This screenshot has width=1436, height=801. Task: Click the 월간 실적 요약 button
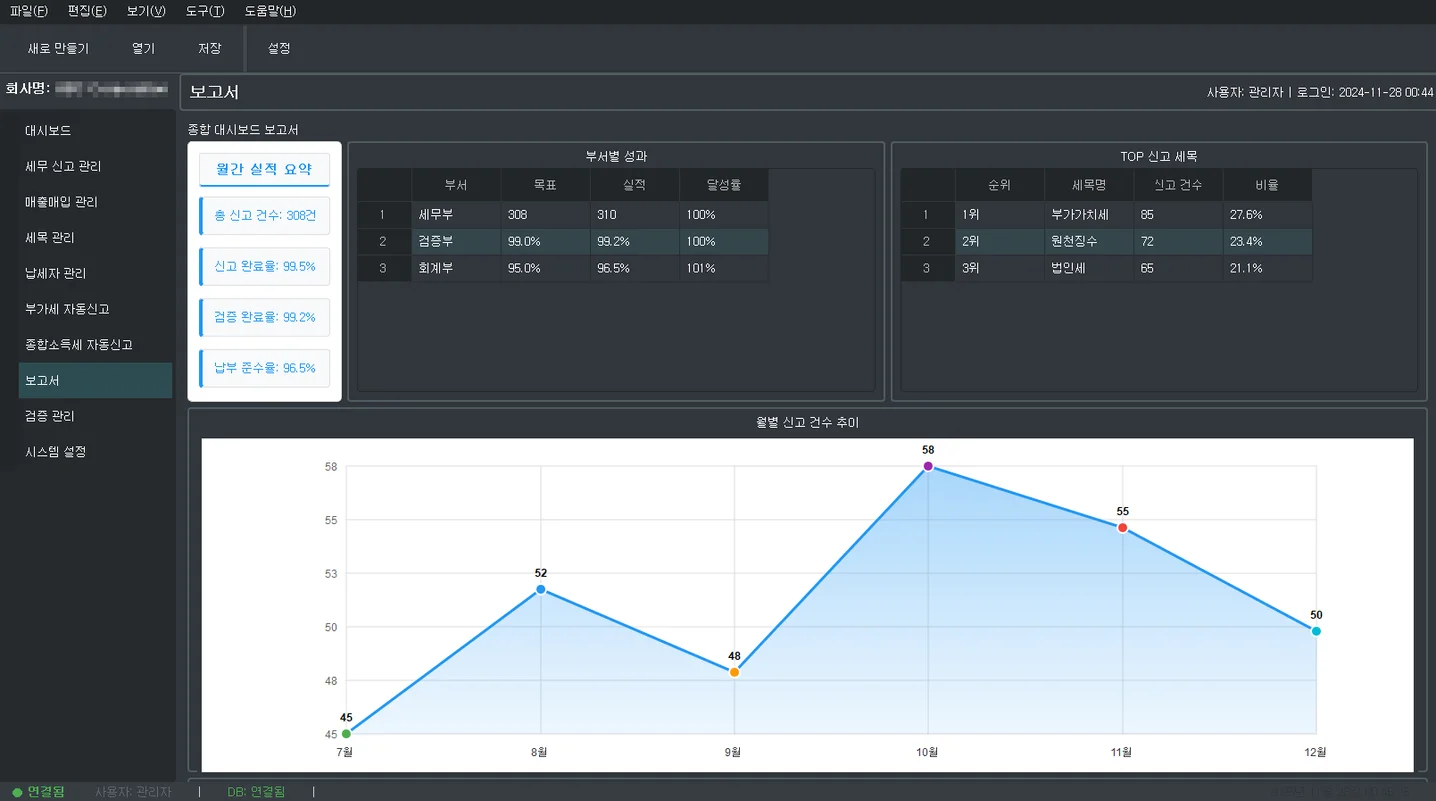pyautogui.click(x=264, y=169)
